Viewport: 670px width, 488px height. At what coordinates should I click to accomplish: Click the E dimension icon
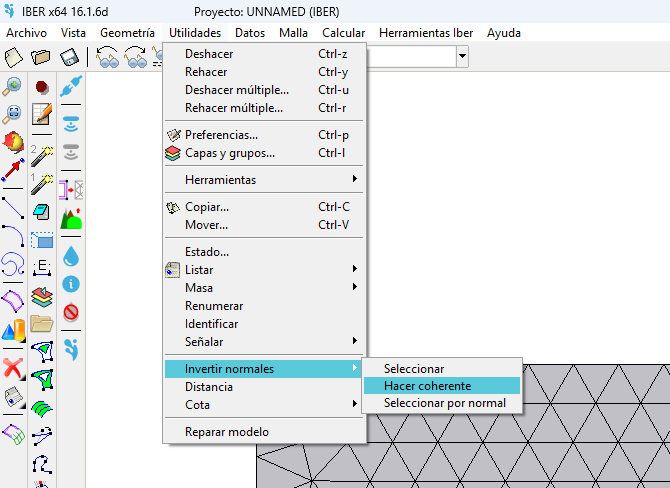pos(42,267)
